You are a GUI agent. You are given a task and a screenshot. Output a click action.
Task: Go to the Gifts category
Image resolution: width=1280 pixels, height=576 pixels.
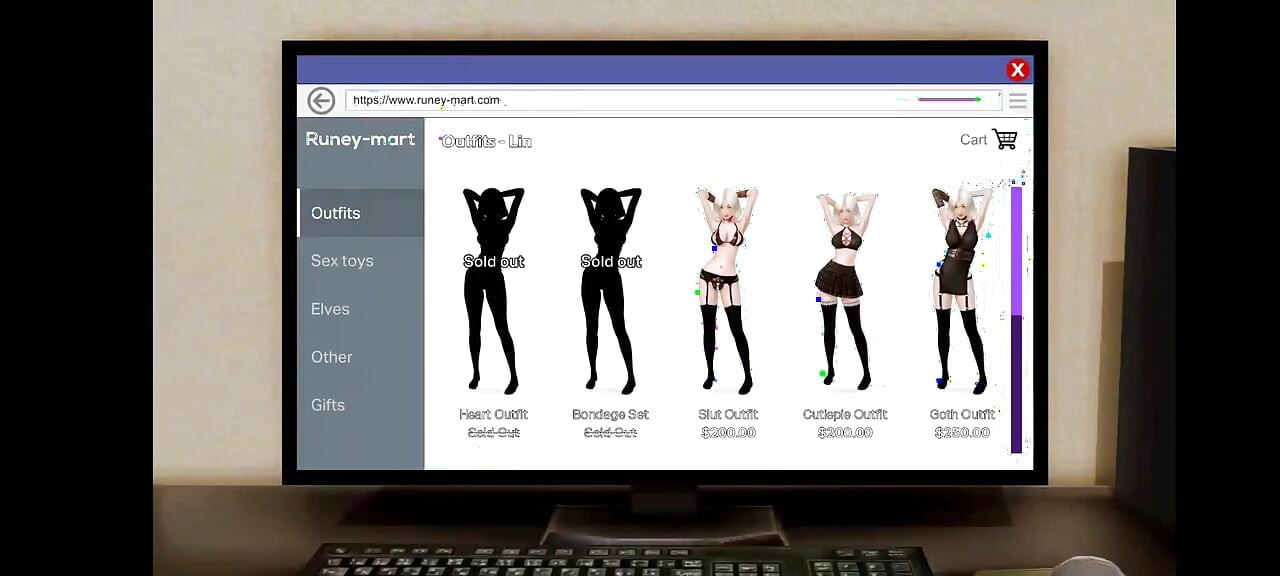coord(328,405)
